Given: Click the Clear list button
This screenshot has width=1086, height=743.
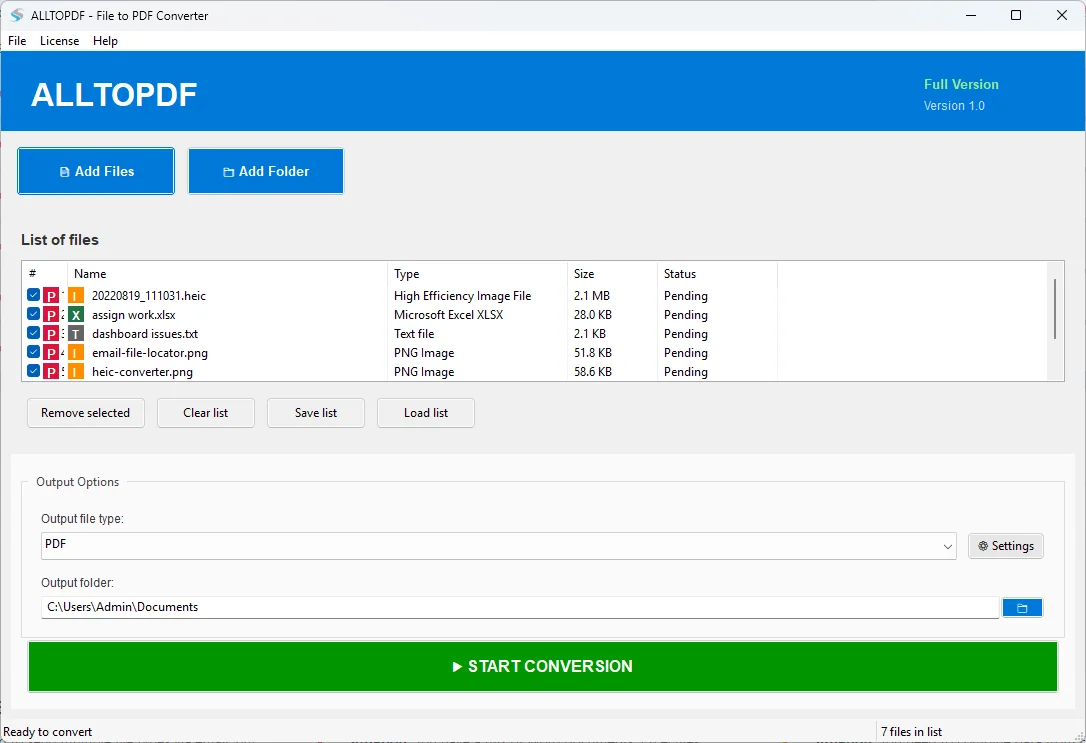Looking at the screenshot, I should 205,413.
